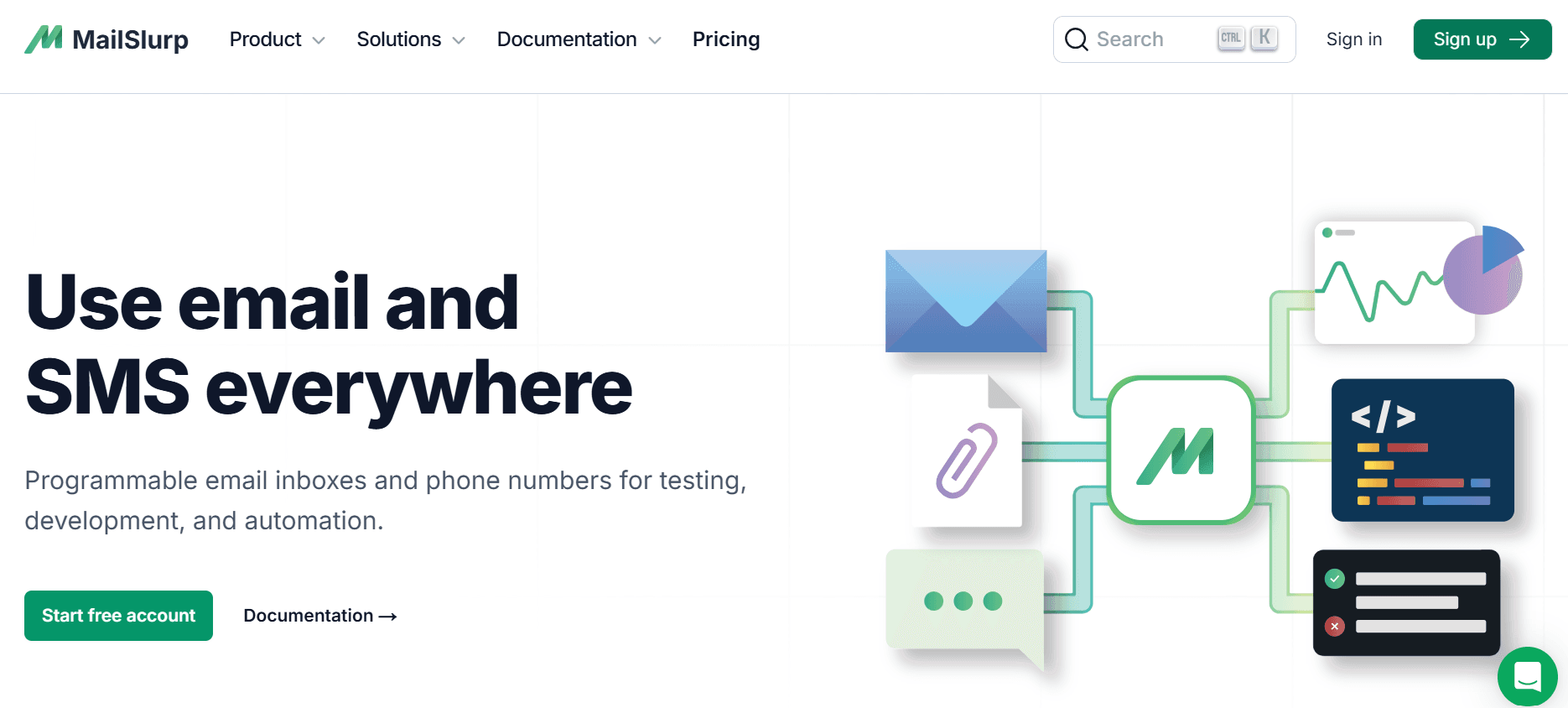Click the analytics chart card illustration

tap(1394, 283)
